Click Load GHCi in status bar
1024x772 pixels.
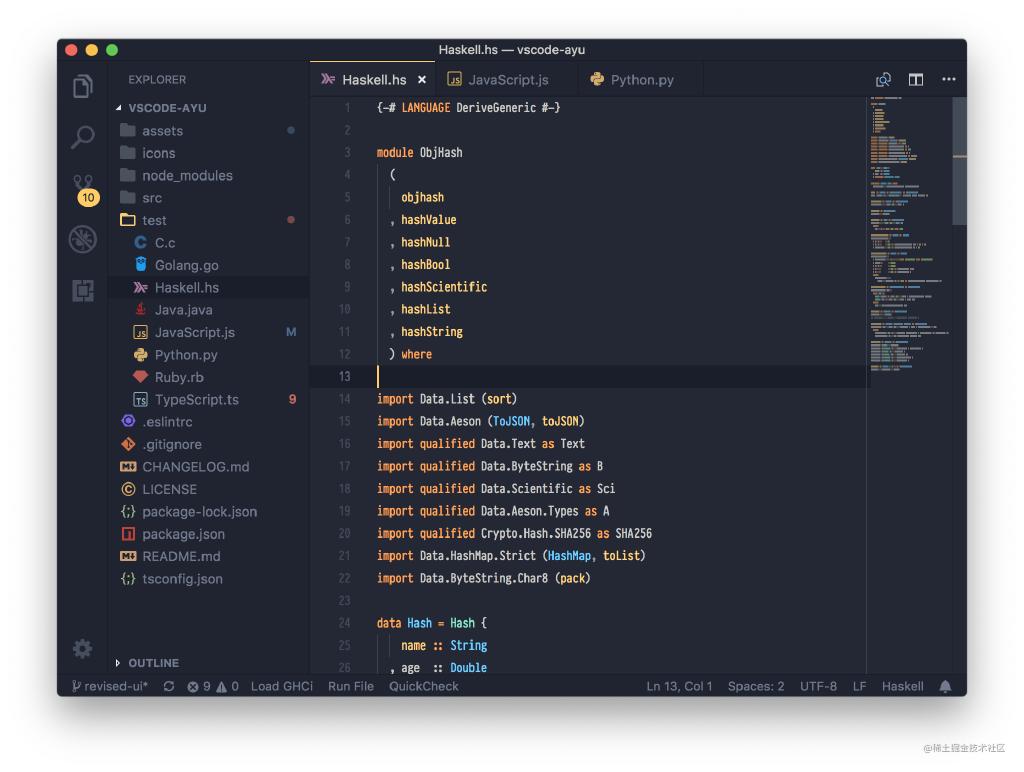(x=281, y=686)
